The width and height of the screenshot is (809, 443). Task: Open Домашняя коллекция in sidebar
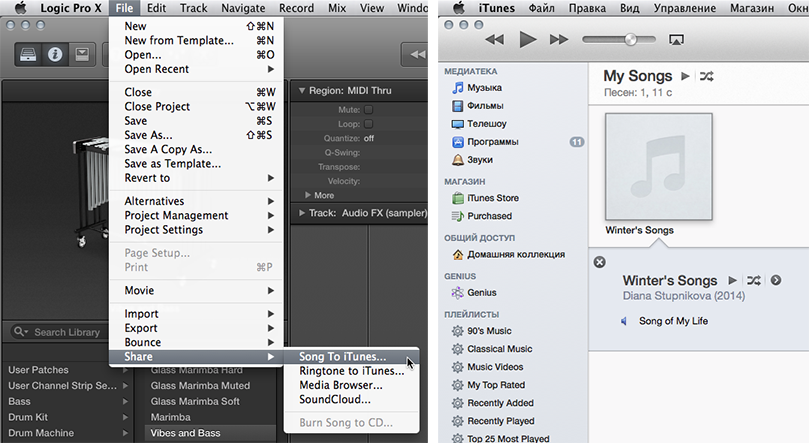514,254
